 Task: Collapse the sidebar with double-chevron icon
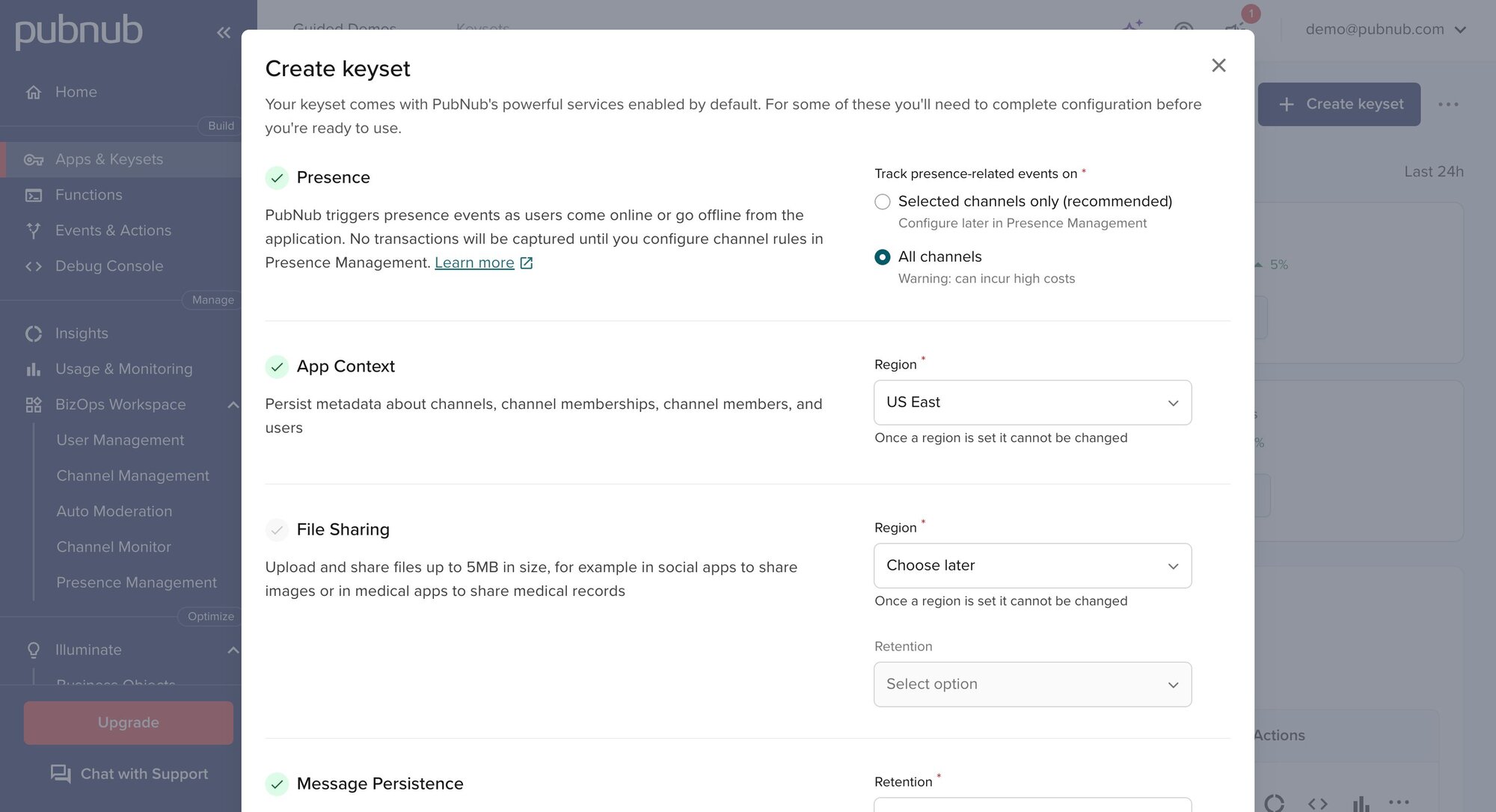223,32
